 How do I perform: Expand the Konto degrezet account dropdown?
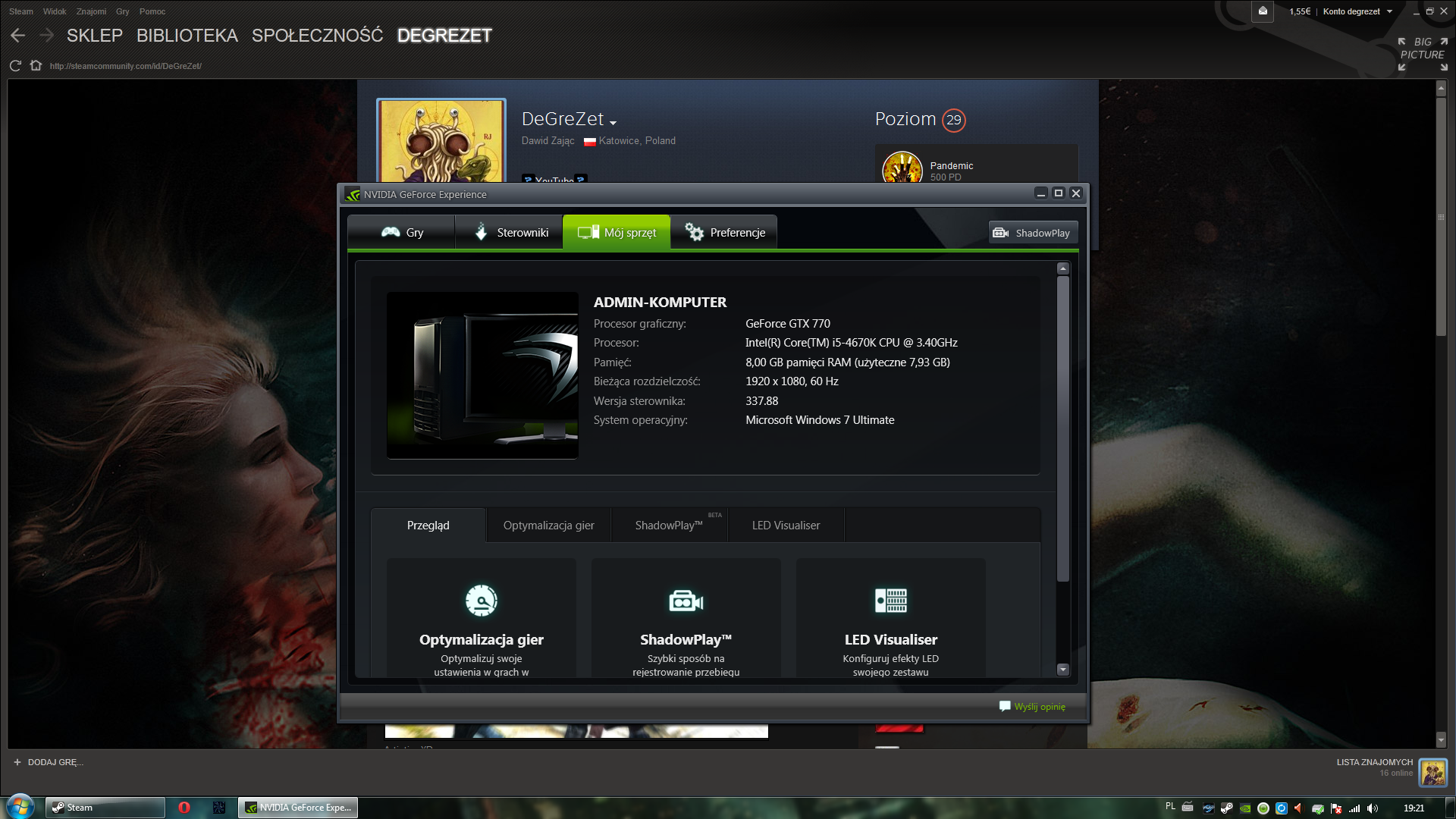(x=1357, y=11)
